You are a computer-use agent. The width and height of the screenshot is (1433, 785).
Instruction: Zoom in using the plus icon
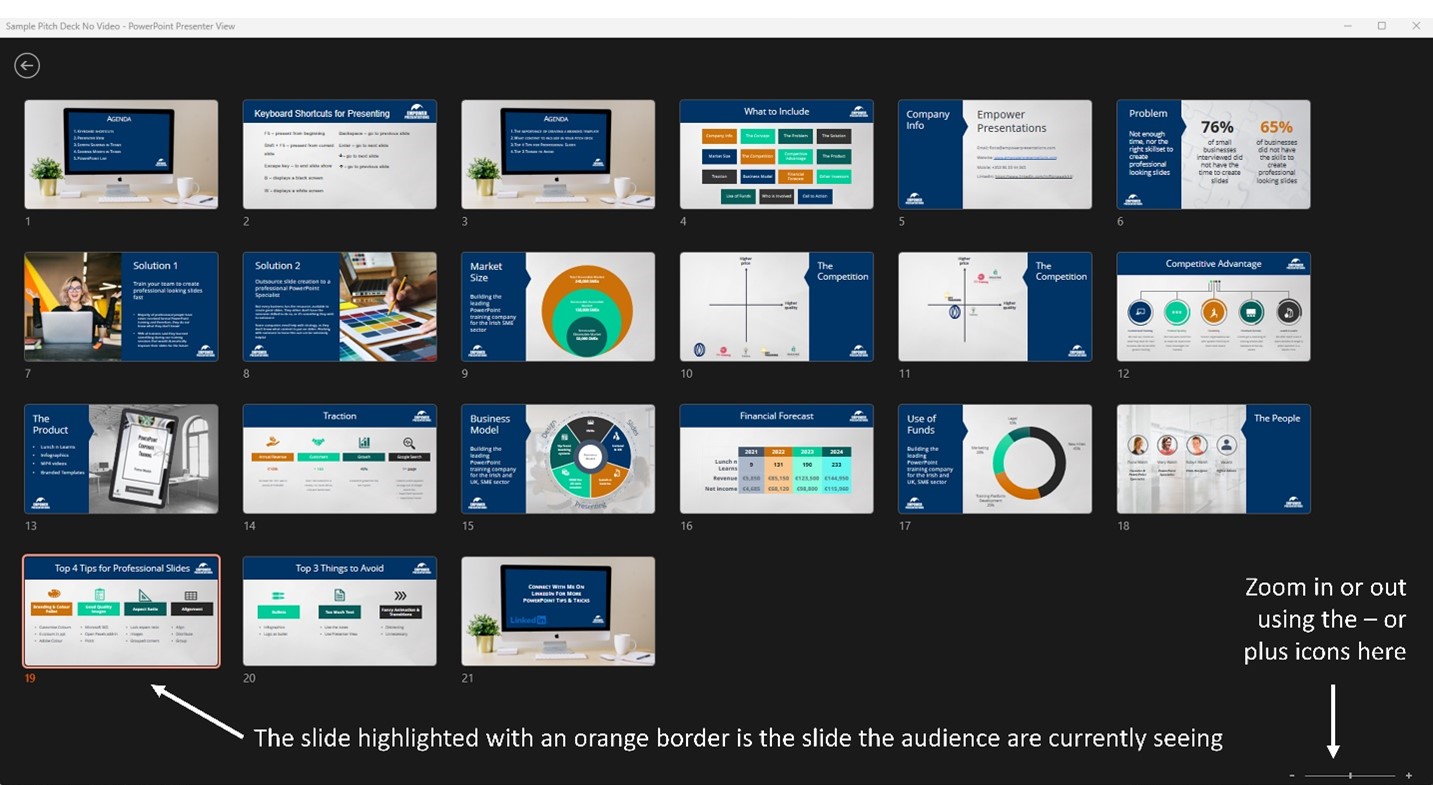1407,775
